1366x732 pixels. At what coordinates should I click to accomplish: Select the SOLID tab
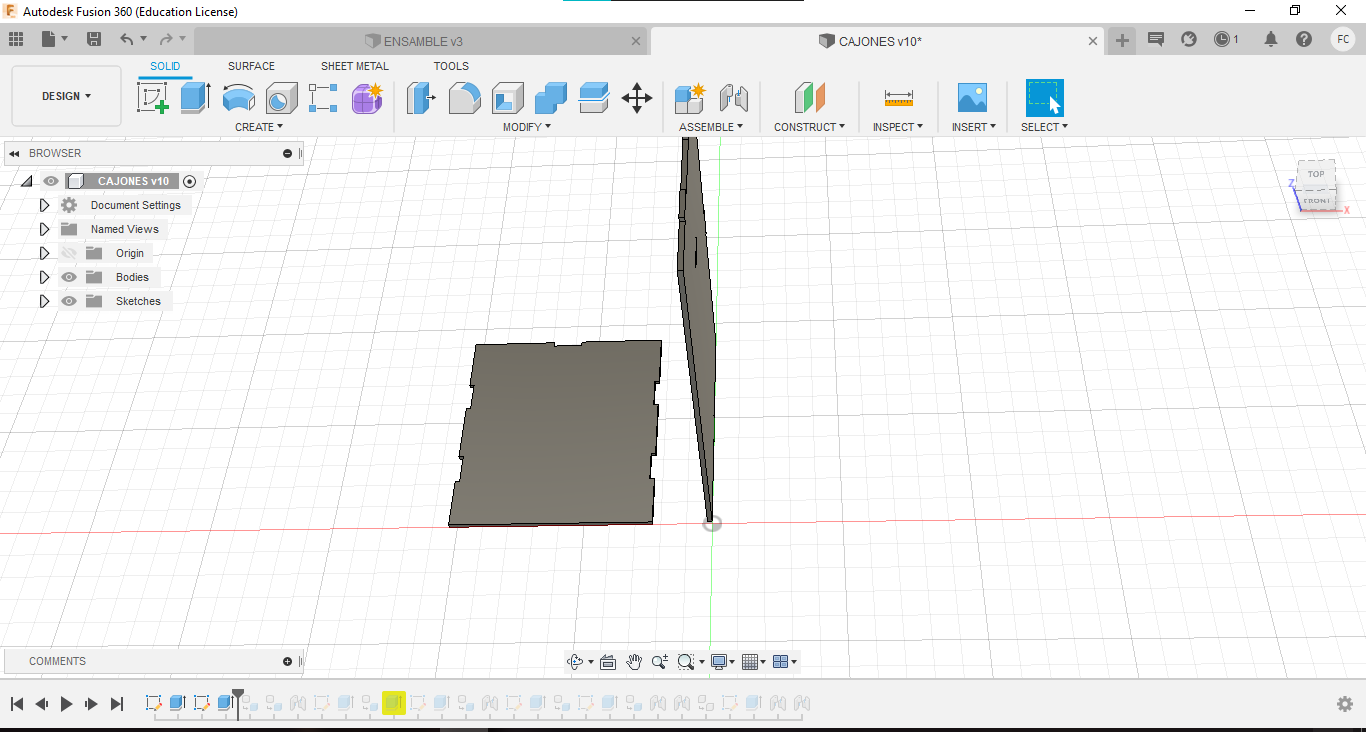click(x=165, y=66)
